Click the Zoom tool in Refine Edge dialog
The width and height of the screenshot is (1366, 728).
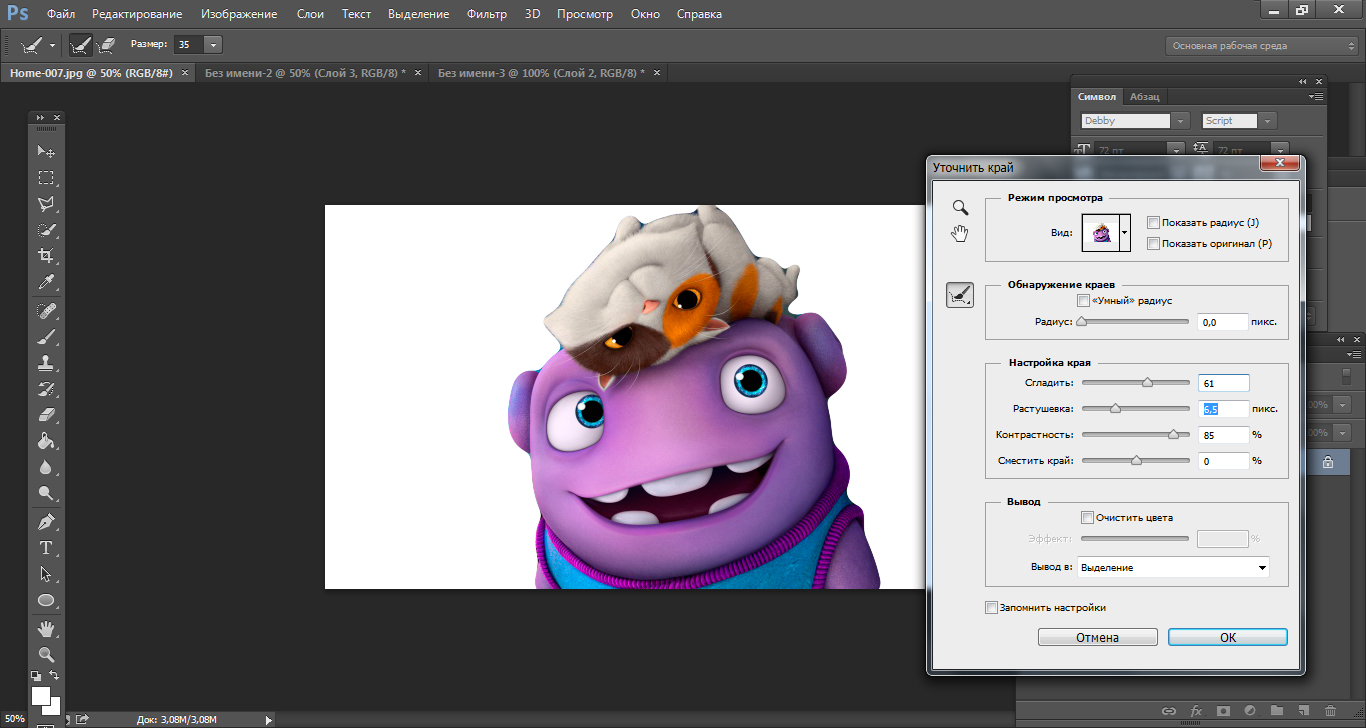[960, 207]
